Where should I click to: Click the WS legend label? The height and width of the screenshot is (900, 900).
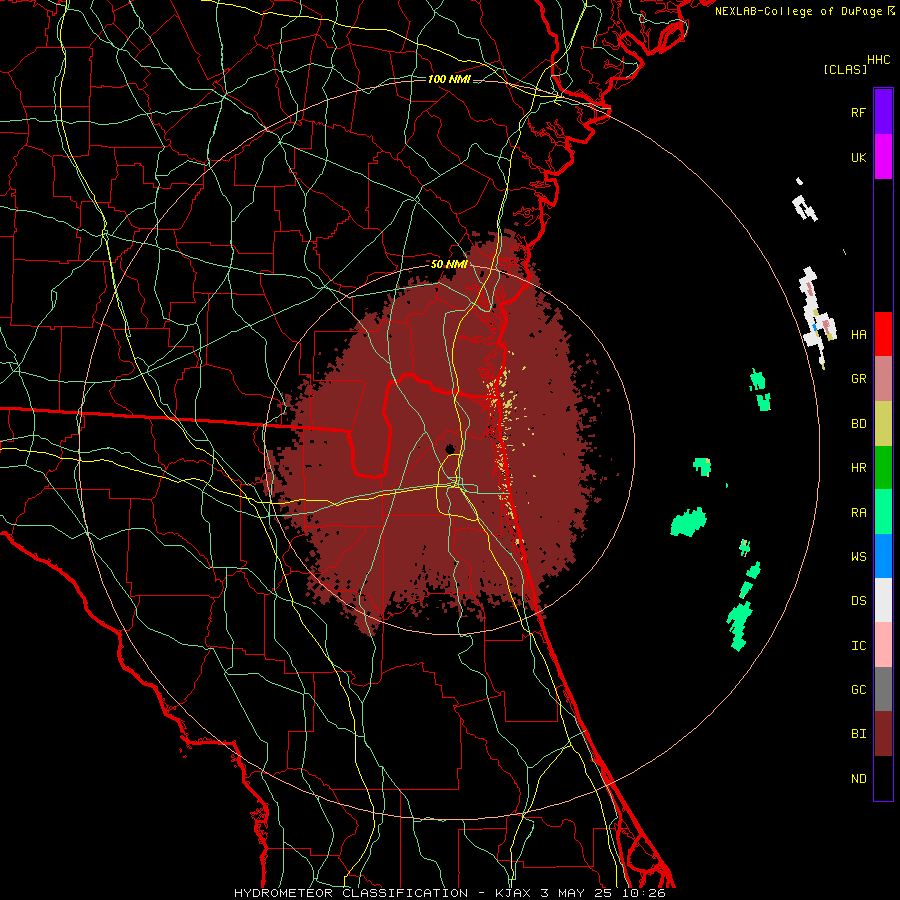pyautogui.click(x=858, y=557)
